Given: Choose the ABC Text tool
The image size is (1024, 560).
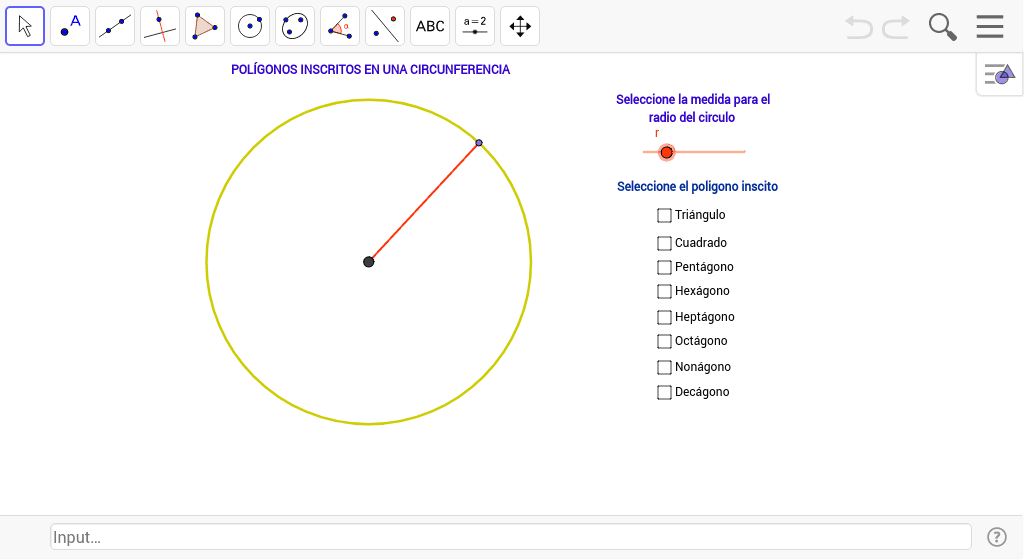Looking at the screenshot, I should tap(430, 26).
